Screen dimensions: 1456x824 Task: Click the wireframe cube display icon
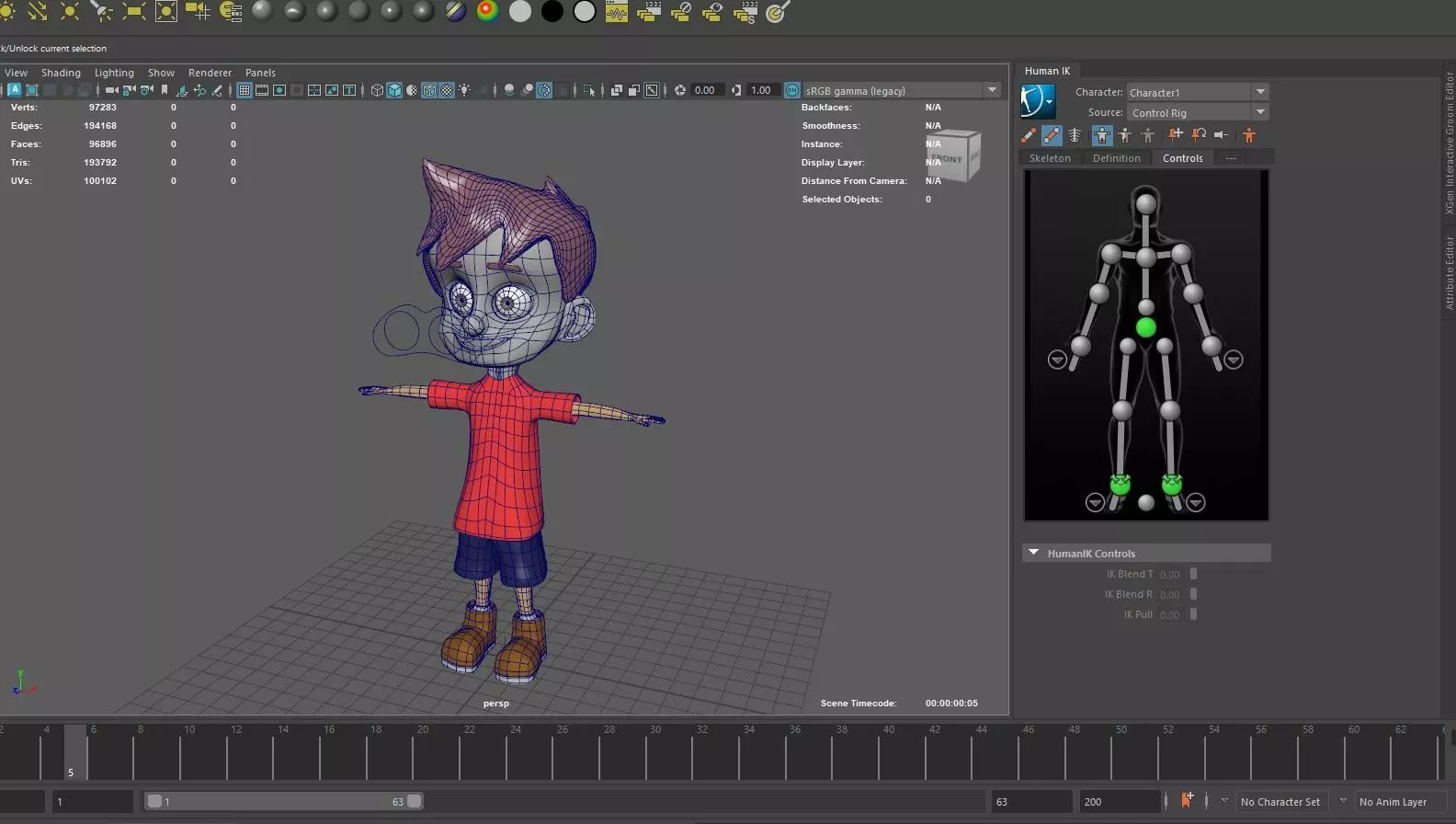pos(377,90)
